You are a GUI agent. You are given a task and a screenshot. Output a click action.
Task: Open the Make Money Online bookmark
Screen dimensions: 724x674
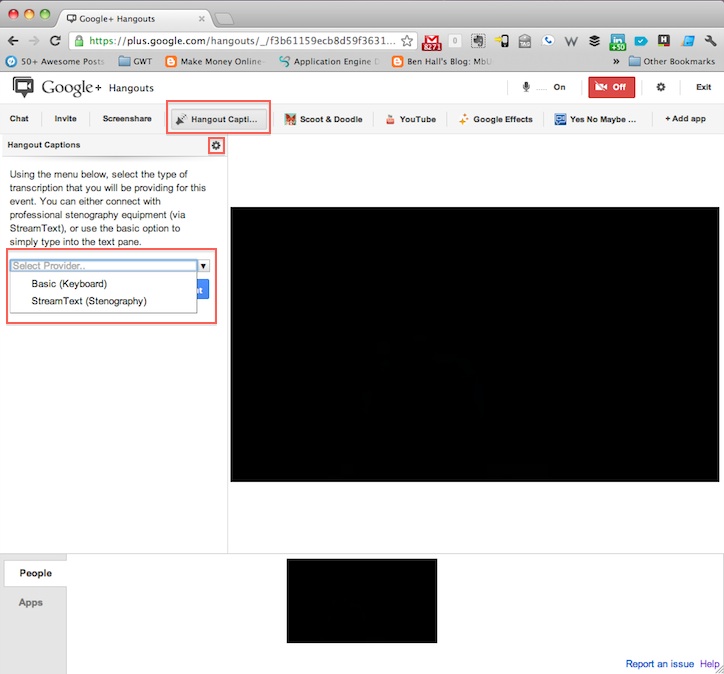pyautogui.click(x=215, y=61)
